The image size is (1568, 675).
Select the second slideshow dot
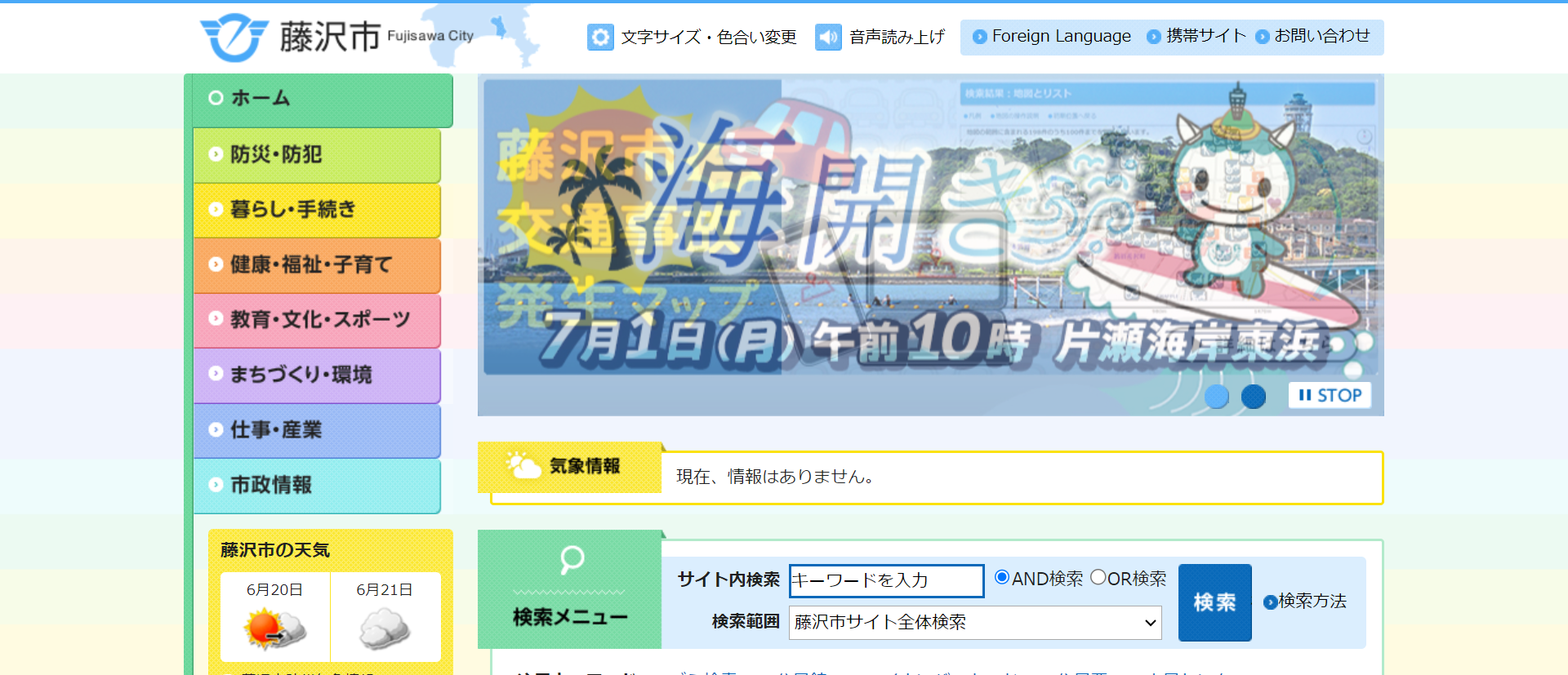coord(1254,397)
